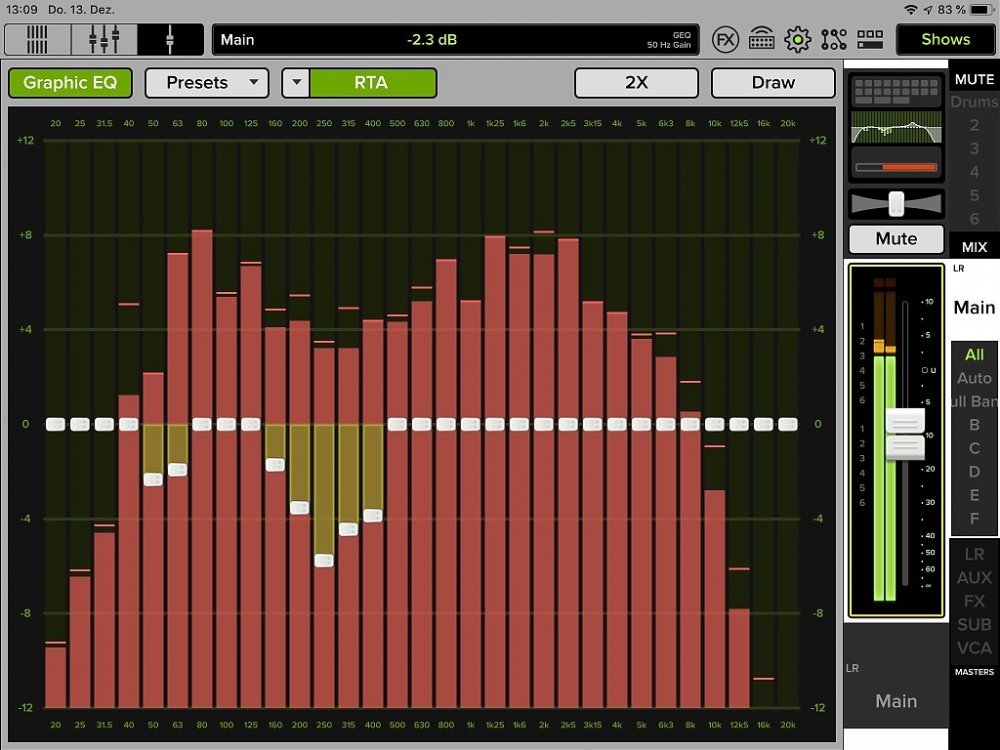The image size is (1000, 750).
Task: Open the routing view icon
Action: [834, 40]
